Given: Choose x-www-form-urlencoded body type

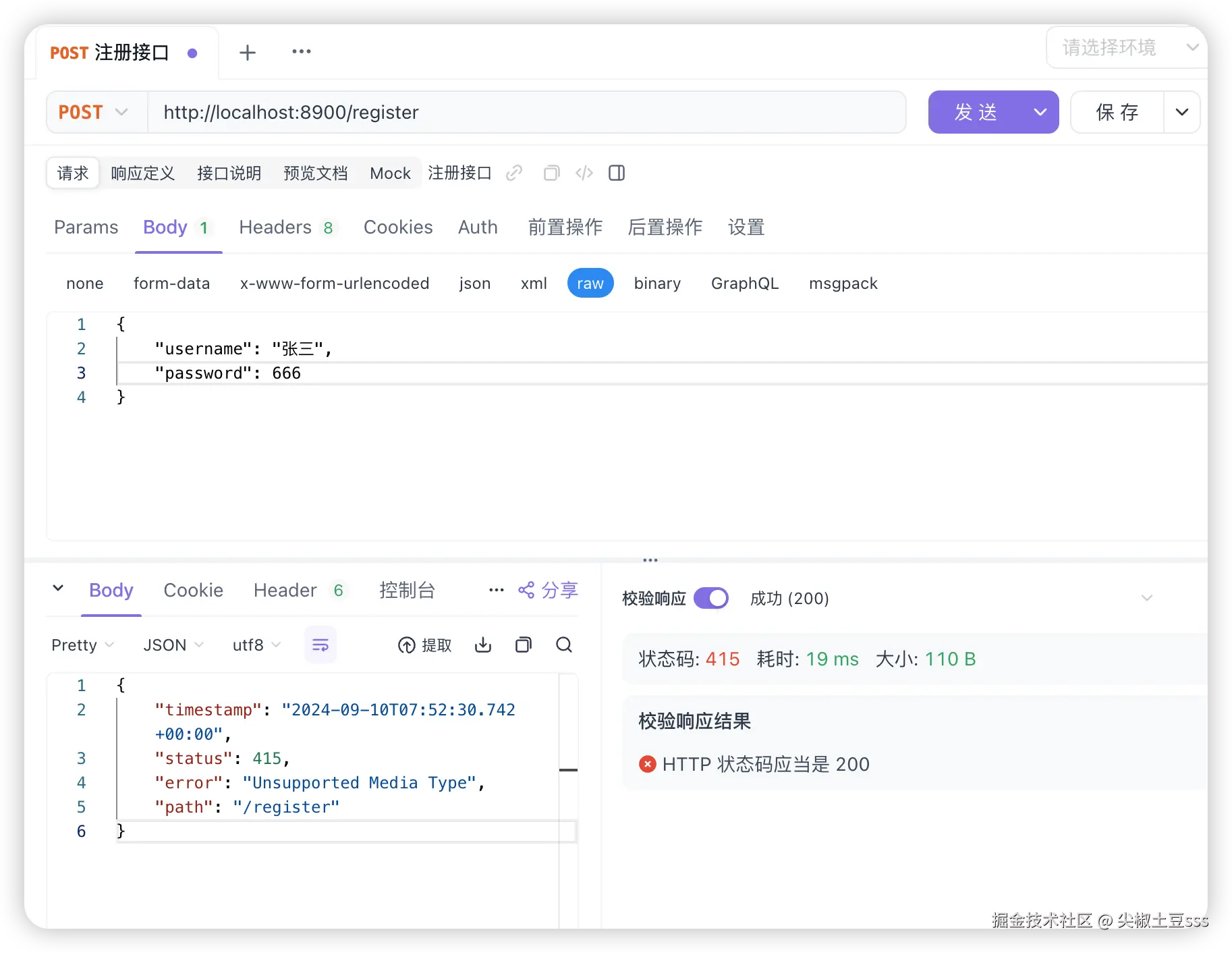Looking at the screenshot, I should pos(335,283).
